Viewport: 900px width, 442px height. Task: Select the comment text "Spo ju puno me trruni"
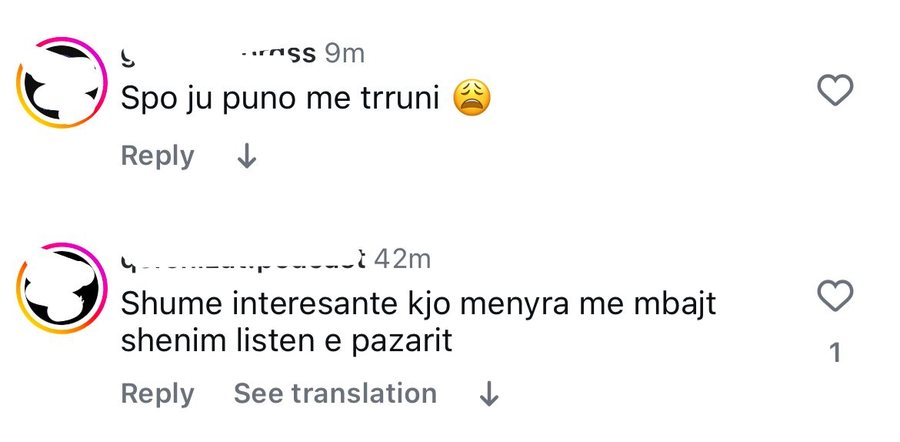[x=281, y=99]
